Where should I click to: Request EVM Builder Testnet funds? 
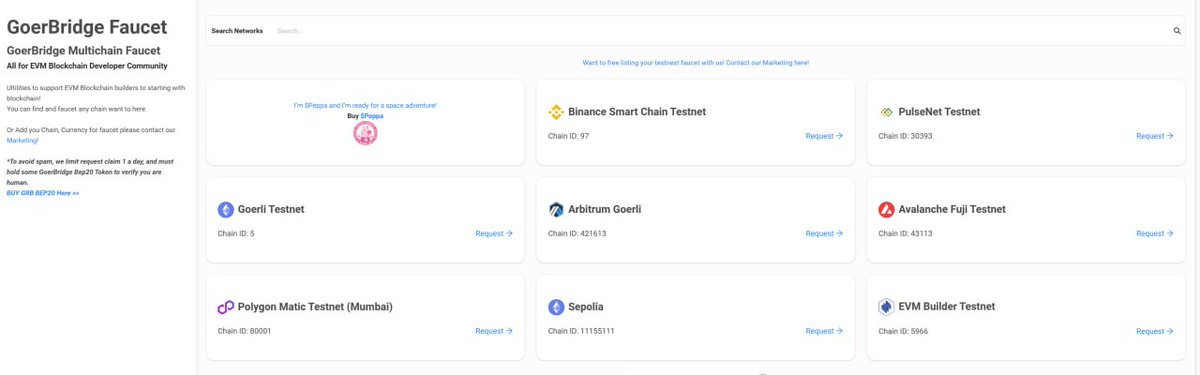point(1154,331)
